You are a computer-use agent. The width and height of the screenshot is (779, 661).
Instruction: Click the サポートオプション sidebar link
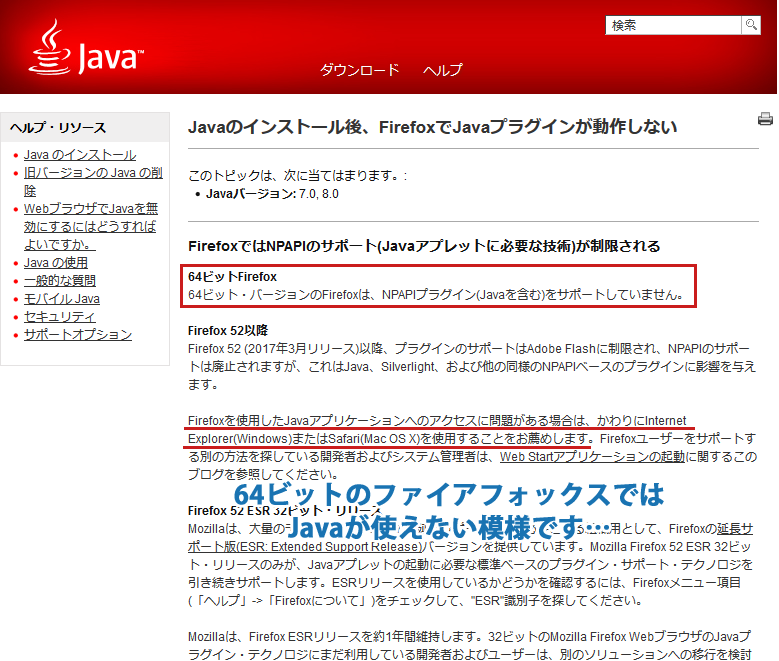pos(78,335)
